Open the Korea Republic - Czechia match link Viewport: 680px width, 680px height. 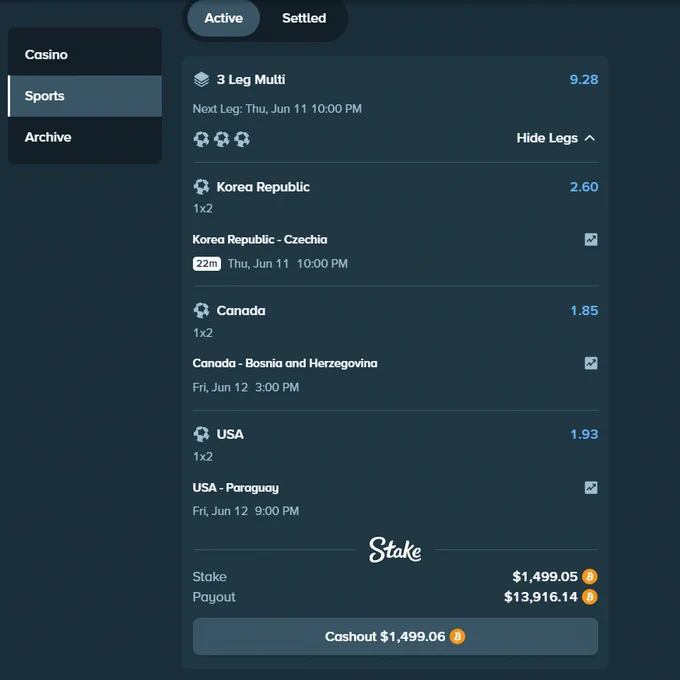[260, 239]
